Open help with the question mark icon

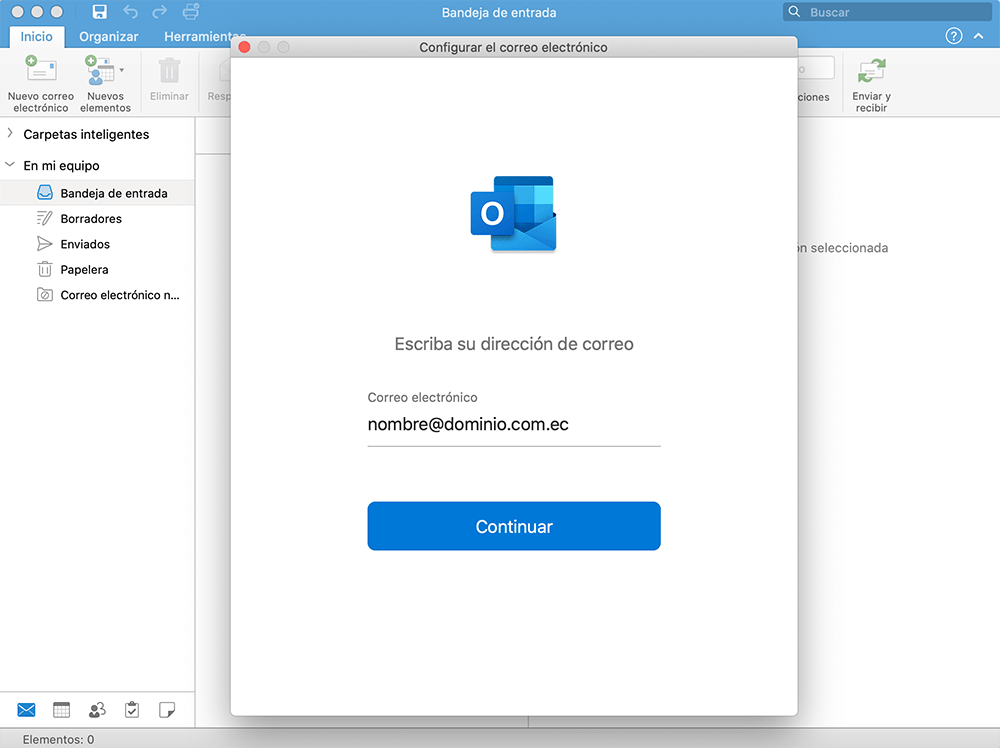(x=953, y=36)
